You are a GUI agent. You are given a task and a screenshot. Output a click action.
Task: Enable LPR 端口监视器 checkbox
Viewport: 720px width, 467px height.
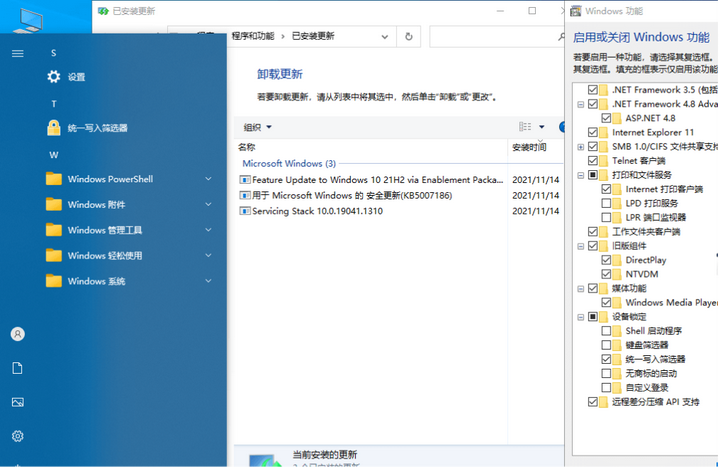[x=606, y=217]
